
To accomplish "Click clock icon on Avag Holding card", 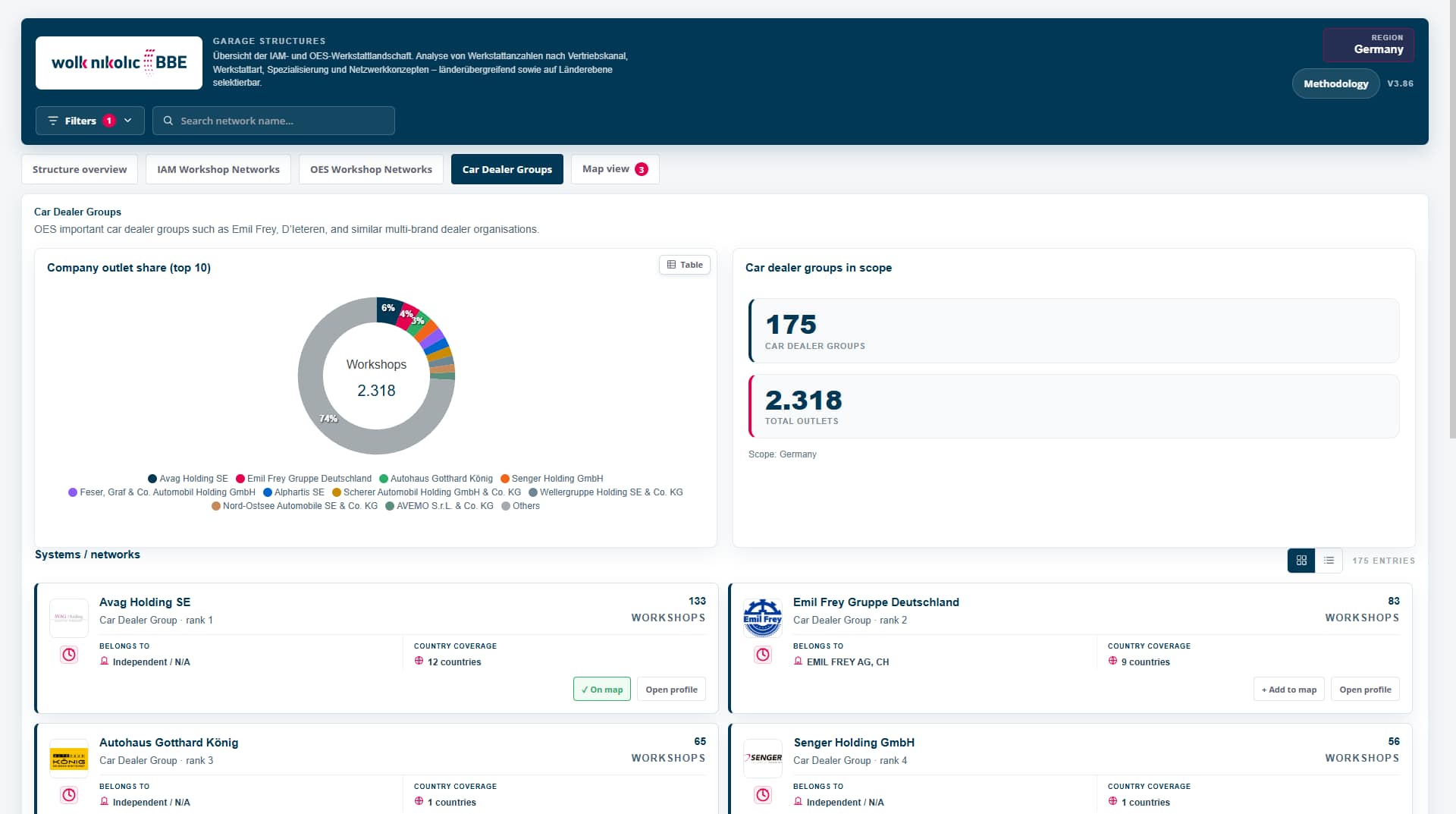I will pos(69,655).
